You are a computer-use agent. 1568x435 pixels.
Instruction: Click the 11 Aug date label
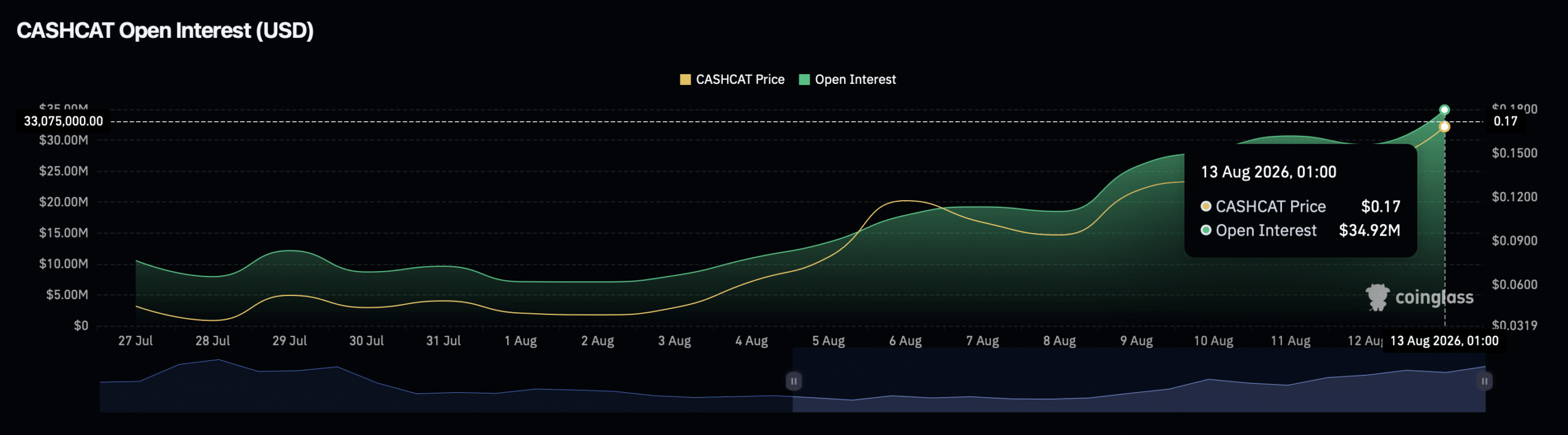pos(1291,341)
